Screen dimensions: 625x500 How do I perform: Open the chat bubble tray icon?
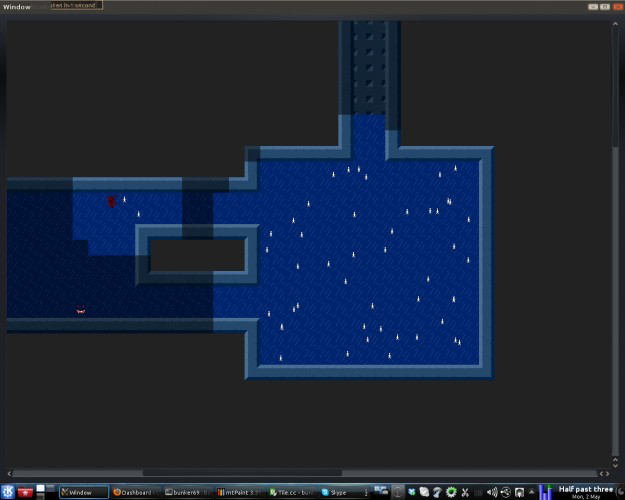coord(424,492)
